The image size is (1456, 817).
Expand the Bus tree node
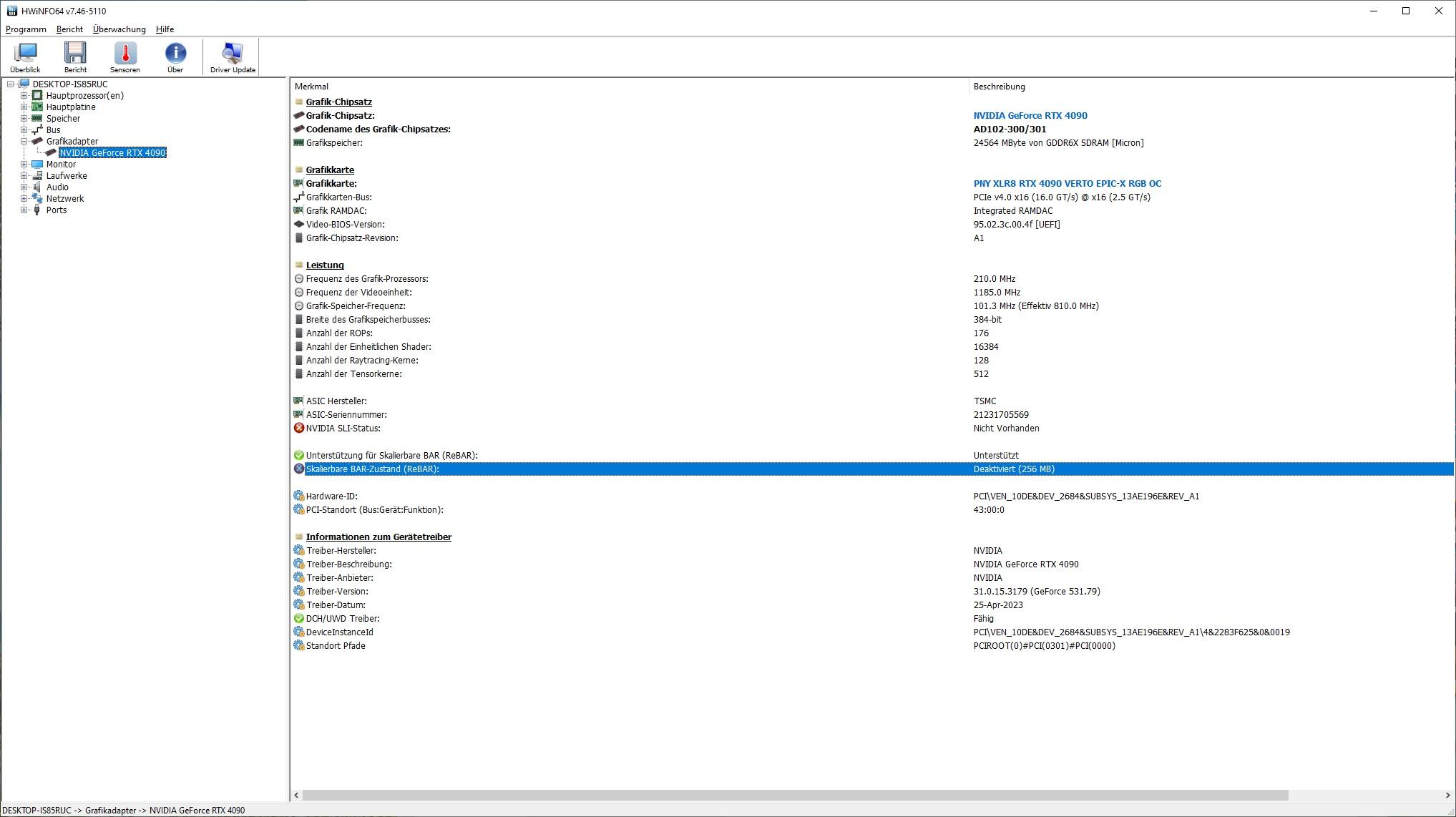[24, 130]
